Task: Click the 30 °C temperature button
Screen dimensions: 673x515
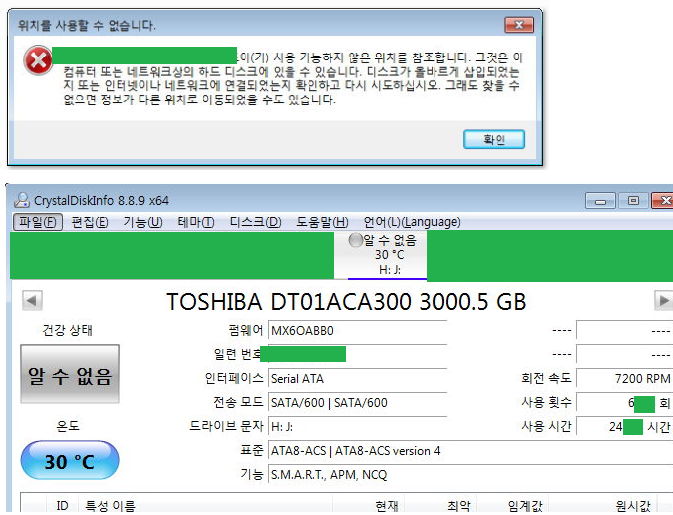Action: [x=70, y=460]
